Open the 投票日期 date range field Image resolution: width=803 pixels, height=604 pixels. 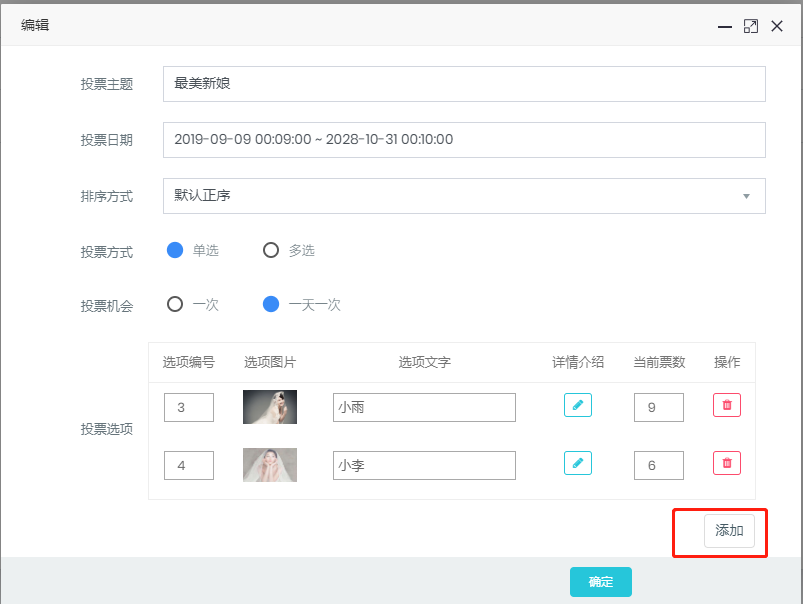coord(464,140)
